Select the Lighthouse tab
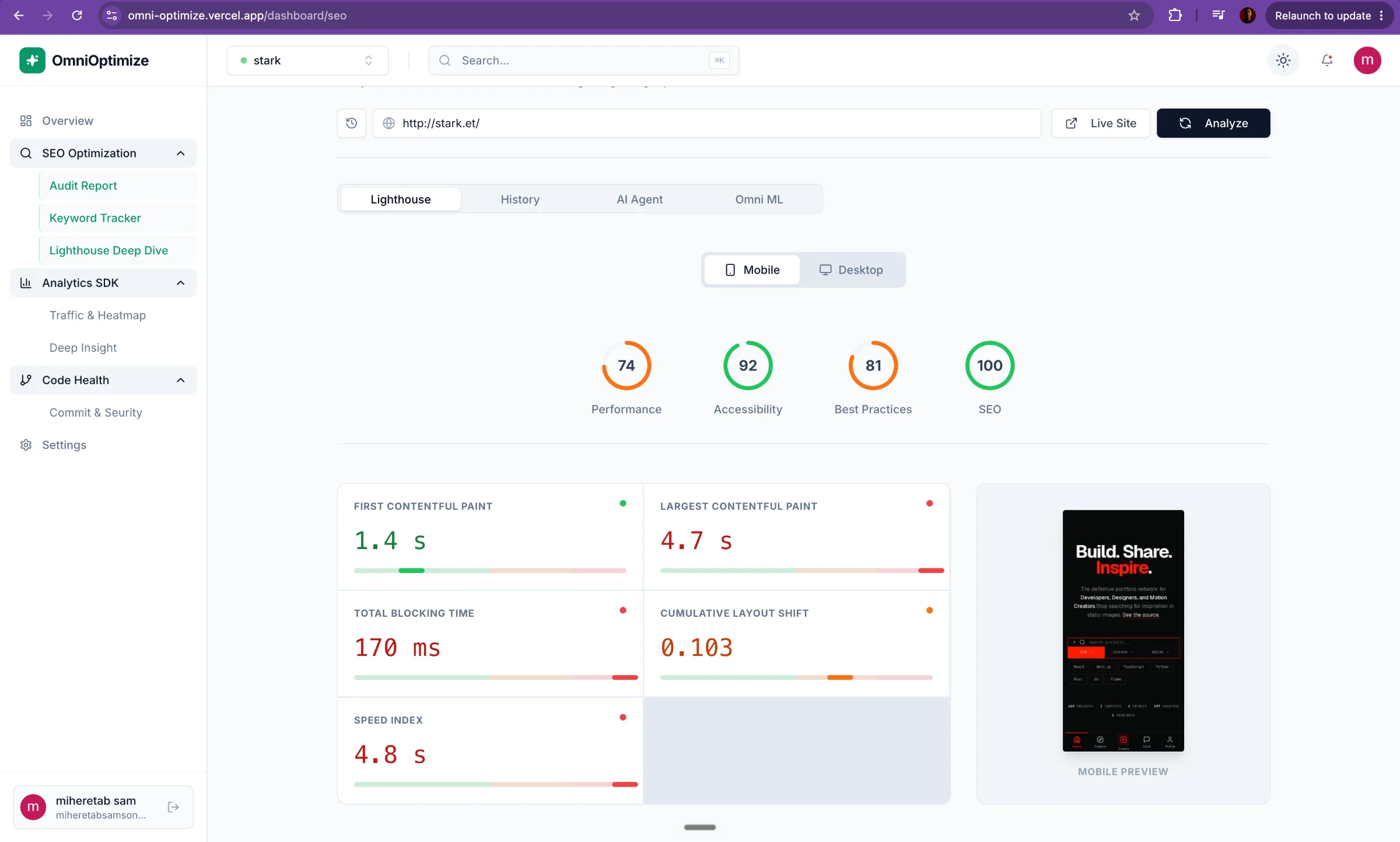 tap(401, 199)
